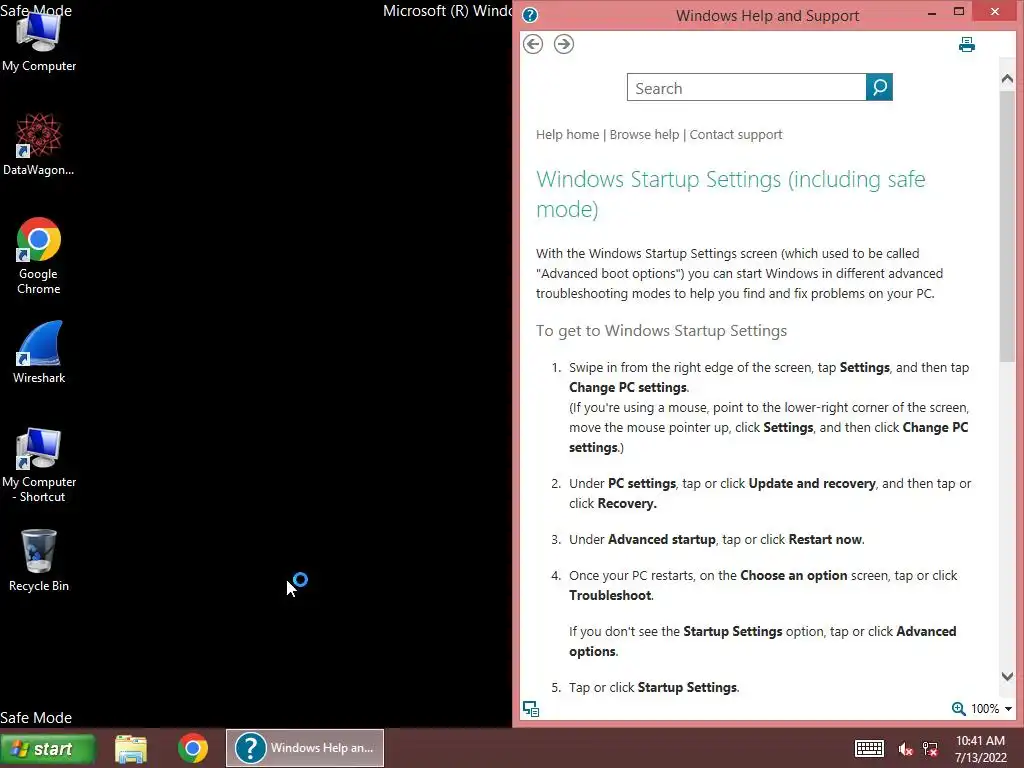This screenshot has height=768, width=1024.
Task: Select the Google Chrome desktop icon
Action: click(39, 255)
